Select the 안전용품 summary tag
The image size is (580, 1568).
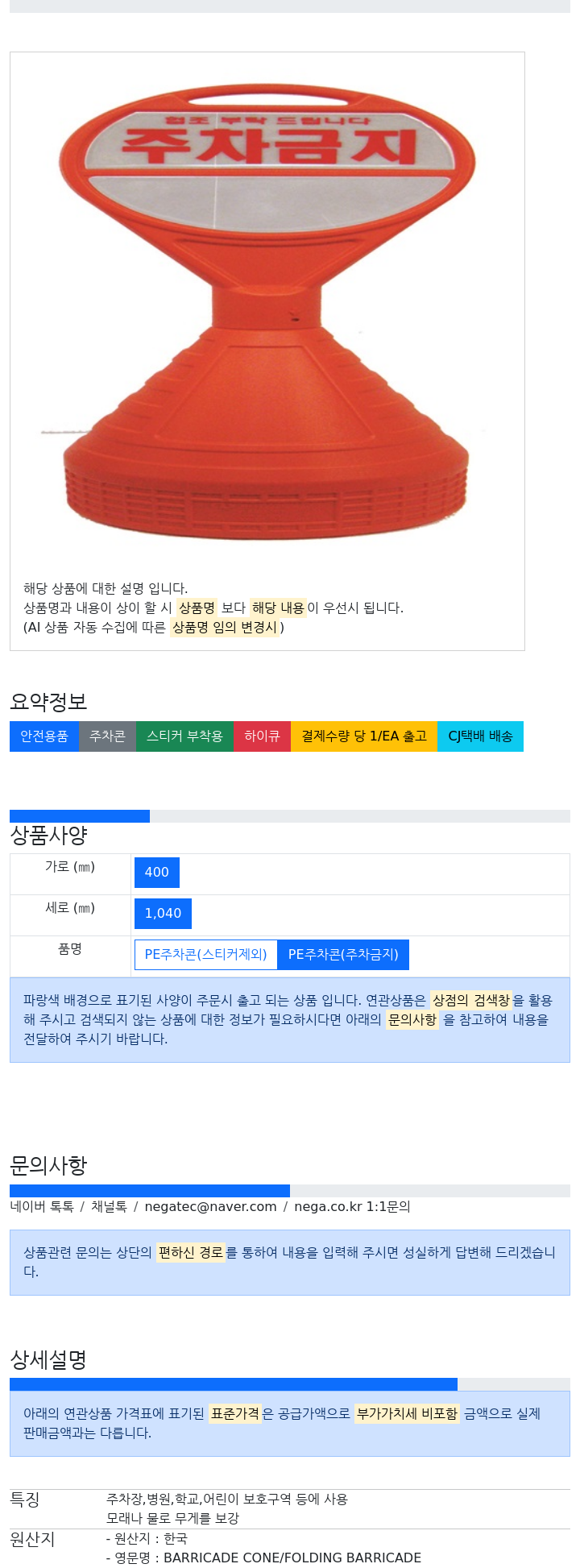44,736
